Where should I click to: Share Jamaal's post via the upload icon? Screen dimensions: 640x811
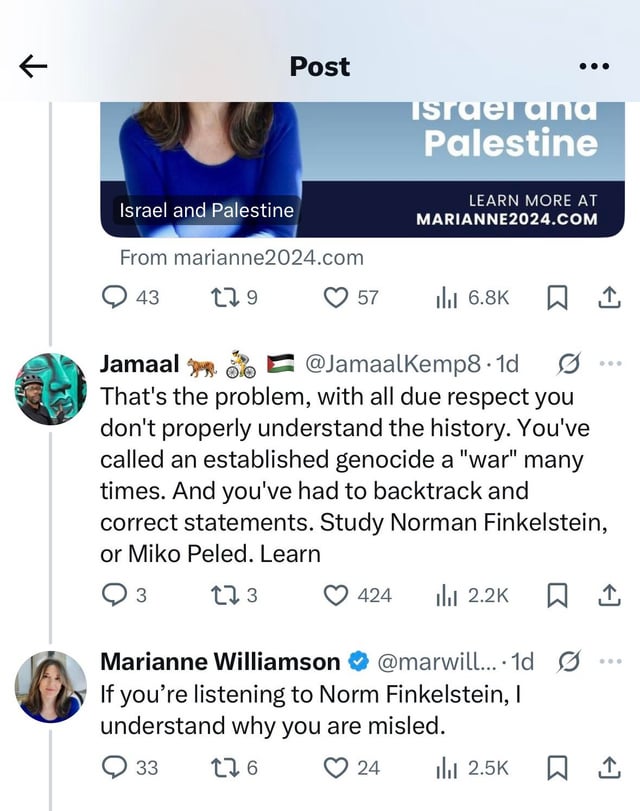pyautogui.click(x=609, y=595)
